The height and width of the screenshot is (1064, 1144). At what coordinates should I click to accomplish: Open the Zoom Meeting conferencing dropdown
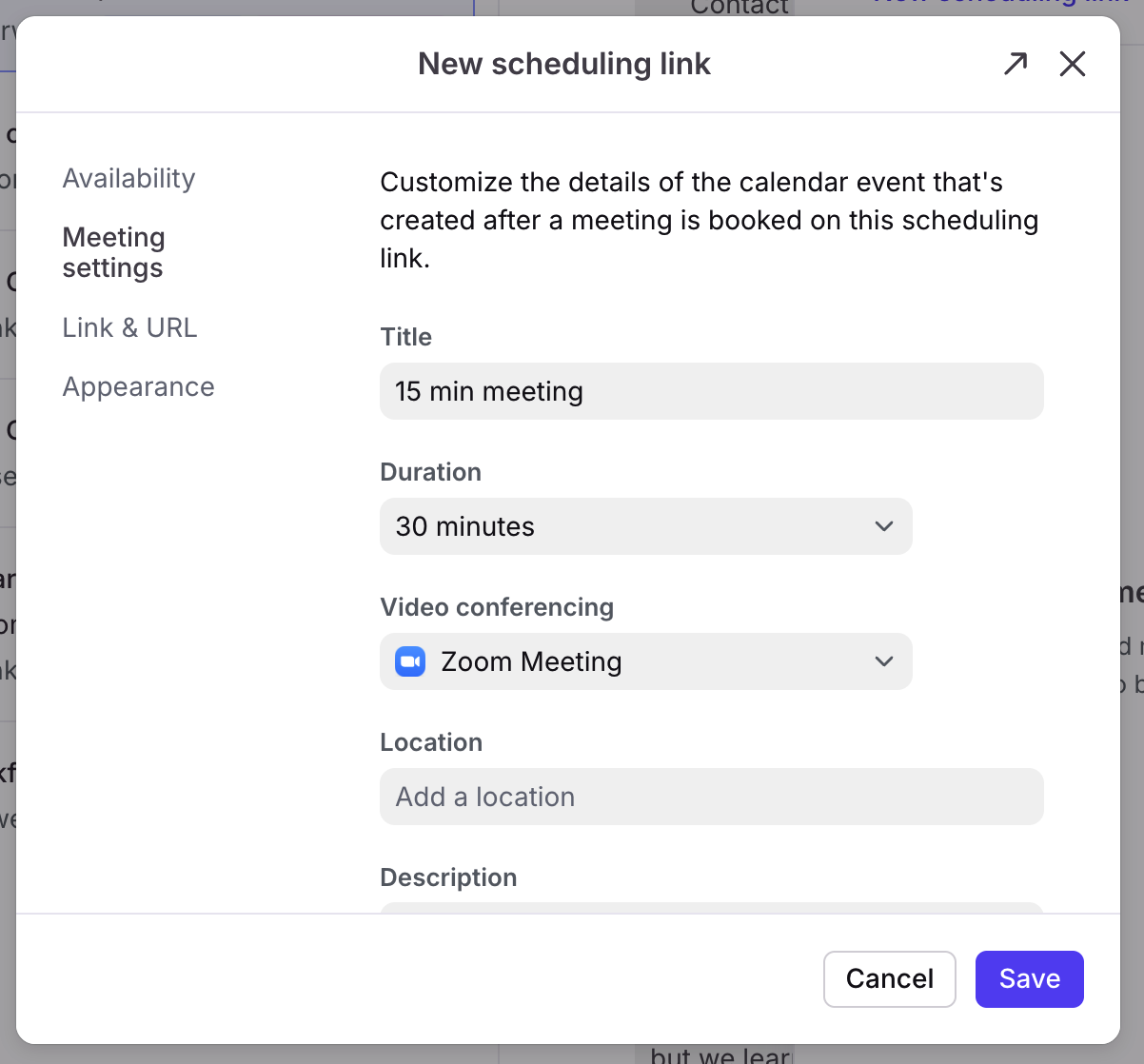647,661
